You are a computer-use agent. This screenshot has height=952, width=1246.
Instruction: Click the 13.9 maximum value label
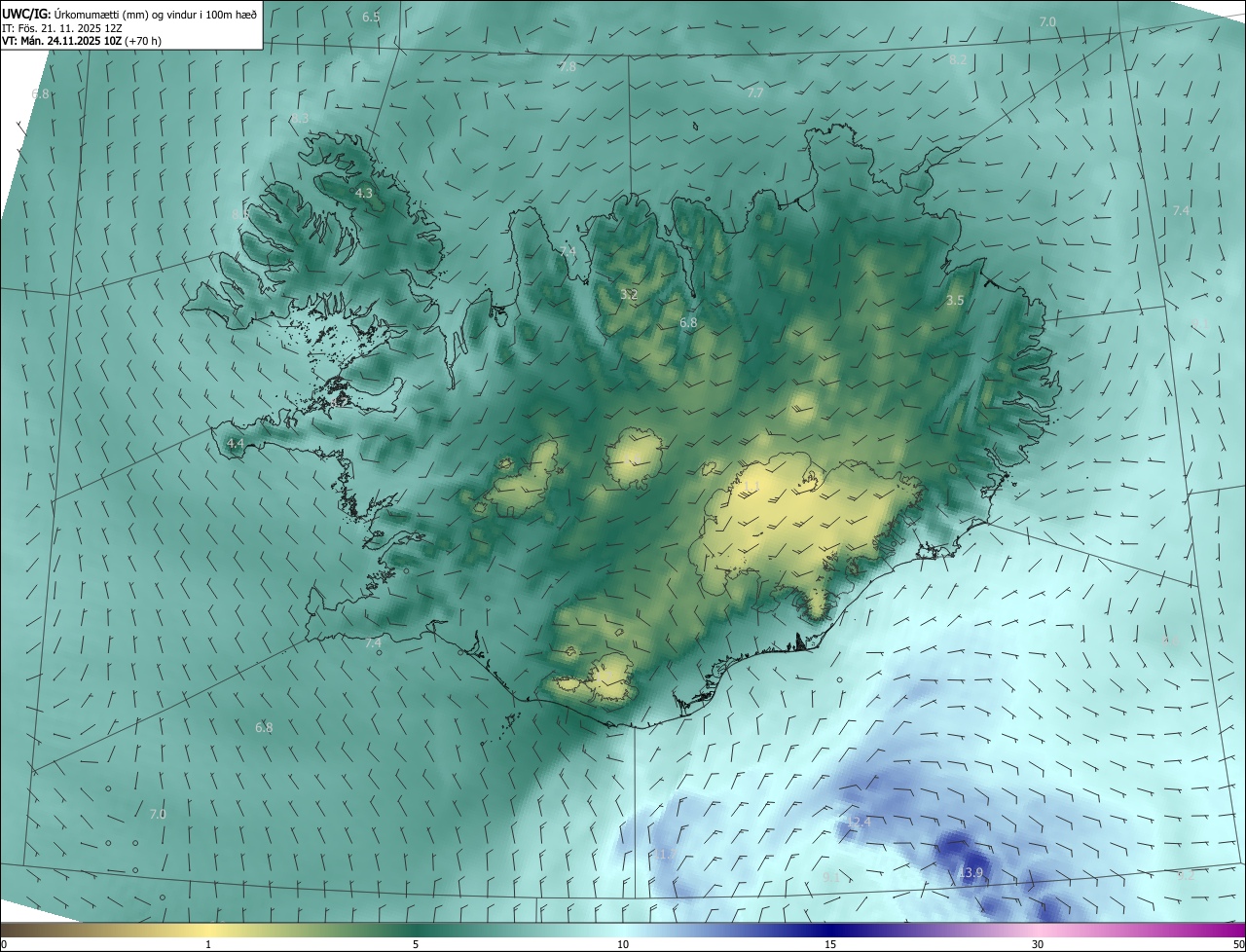tap(971, 873)
